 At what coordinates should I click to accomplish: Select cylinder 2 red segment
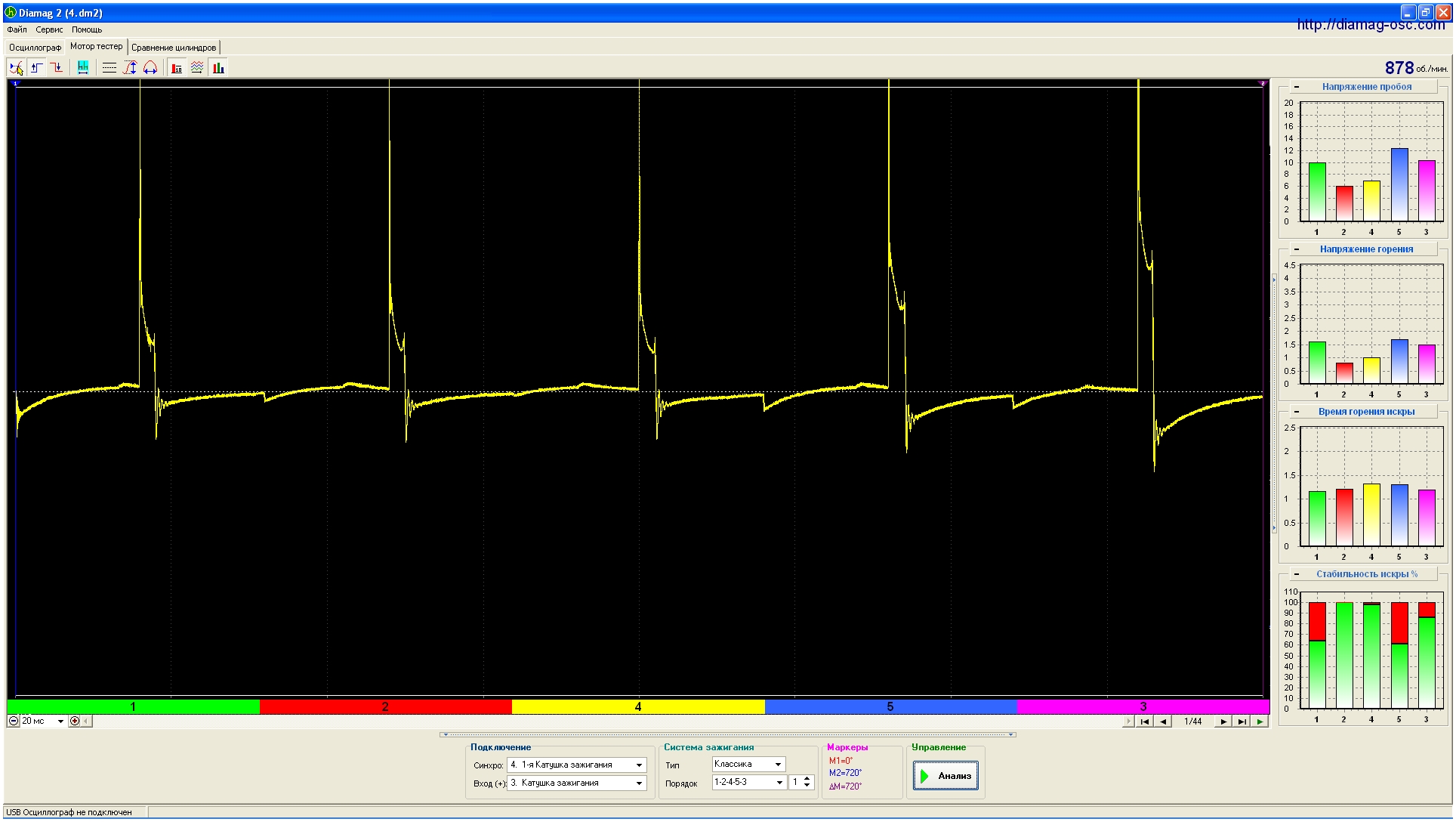[x=385, y=707]
